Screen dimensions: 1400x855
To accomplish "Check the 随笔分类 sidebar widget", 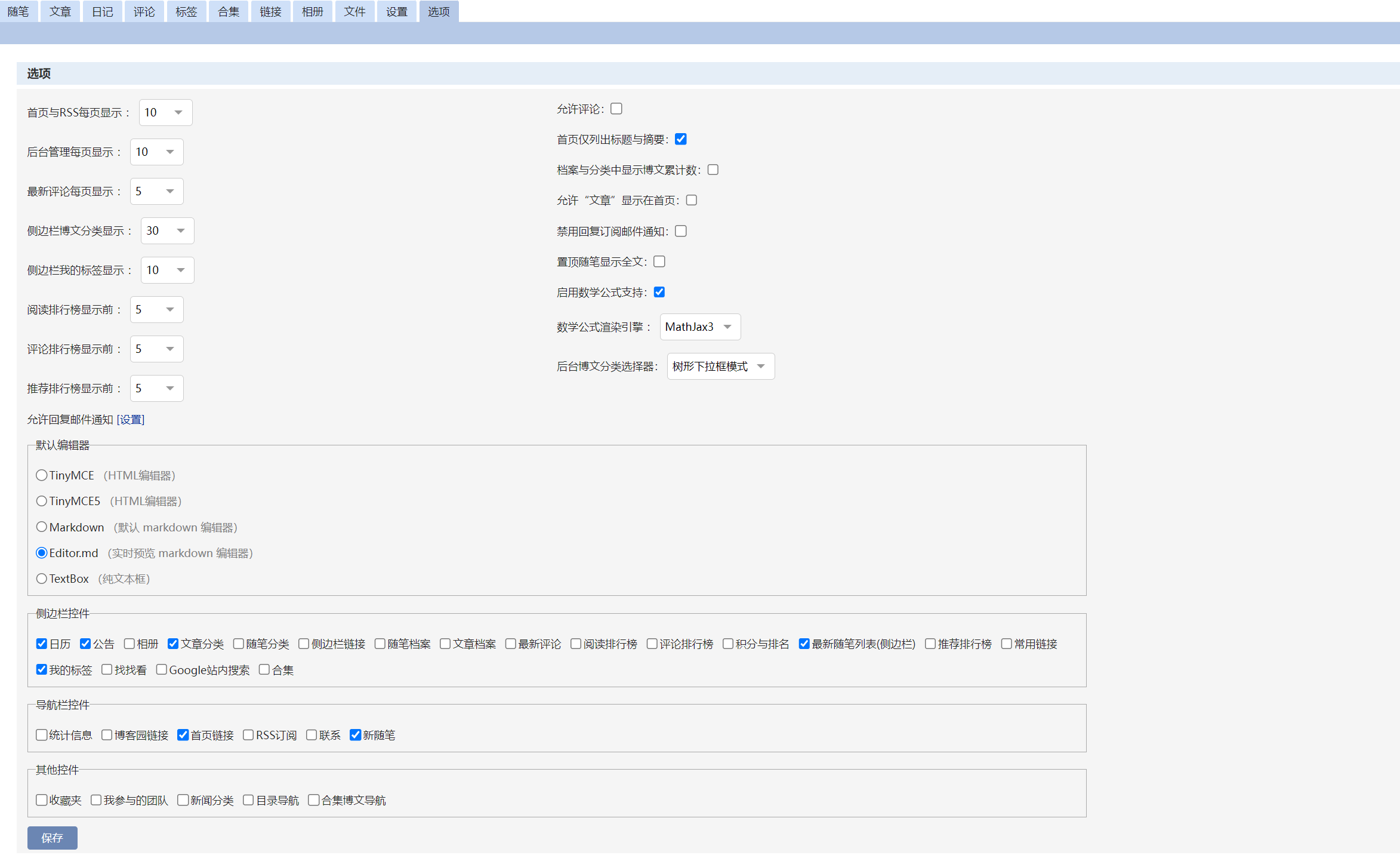I will [x=239, y=644].
